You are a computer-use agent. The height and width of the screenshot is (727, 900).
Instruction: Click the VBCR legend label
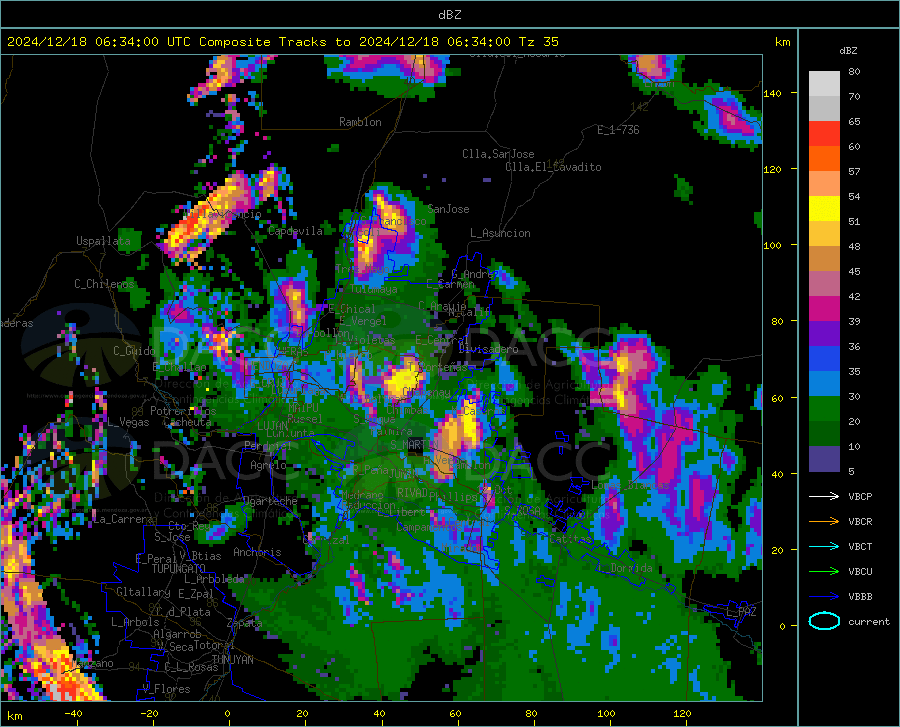point(860,522)
